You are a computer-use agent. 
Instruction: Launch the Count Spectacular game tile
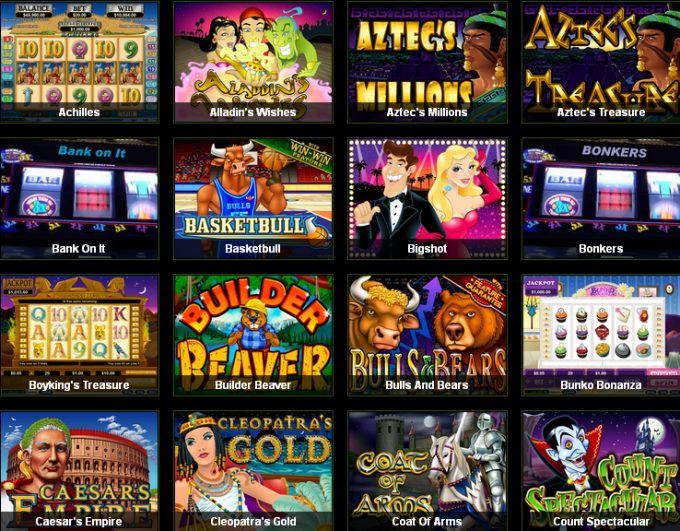coord(601,471)
